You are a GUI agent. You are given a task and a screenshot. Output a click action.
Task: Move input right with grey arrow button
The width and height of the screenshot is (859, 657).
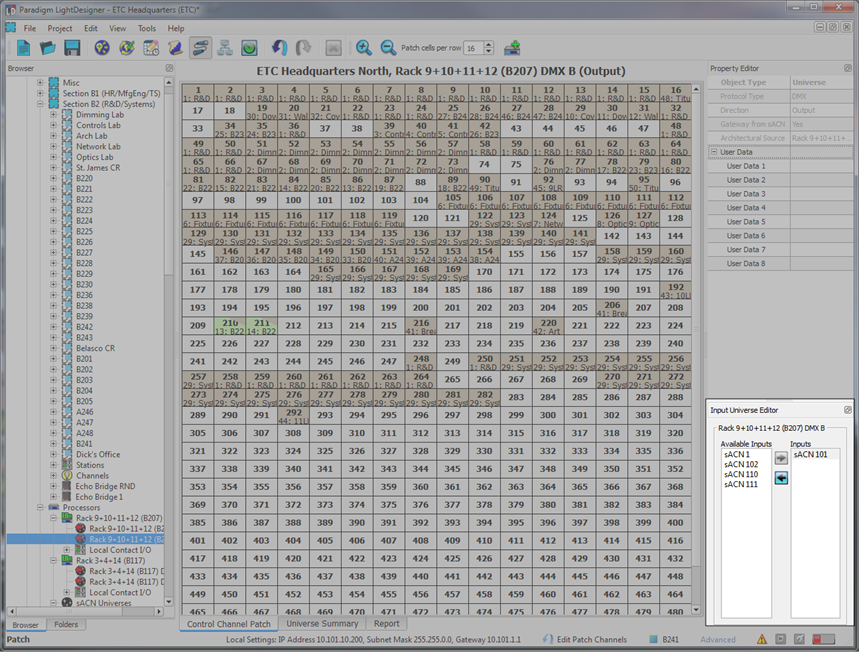[781, 458]
